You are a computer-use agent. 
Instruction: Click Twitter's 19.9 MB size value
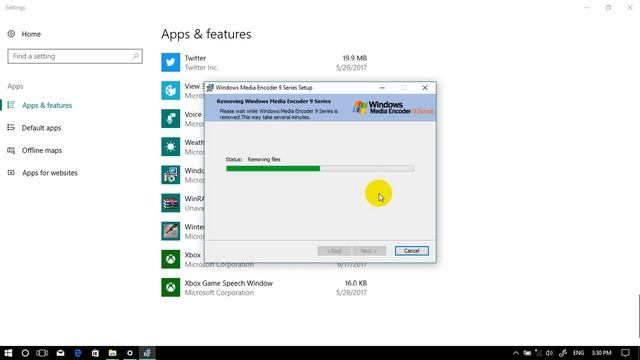pos(355,58)
